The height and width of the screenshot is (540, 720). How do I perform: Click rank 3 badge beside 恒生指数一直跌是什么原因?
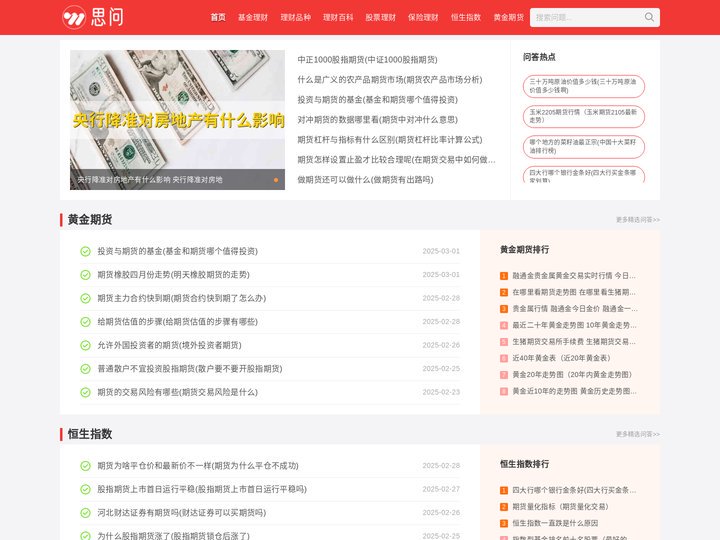(504, 523)
